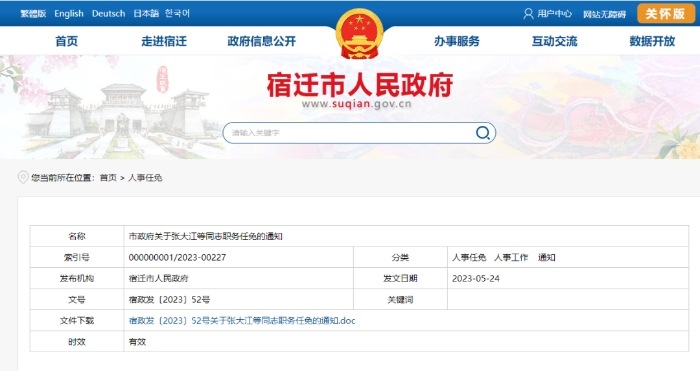700x371 pixels.
Task: Select the 한국어 language link
Action: pyautogui.click(x=178, y=13)
